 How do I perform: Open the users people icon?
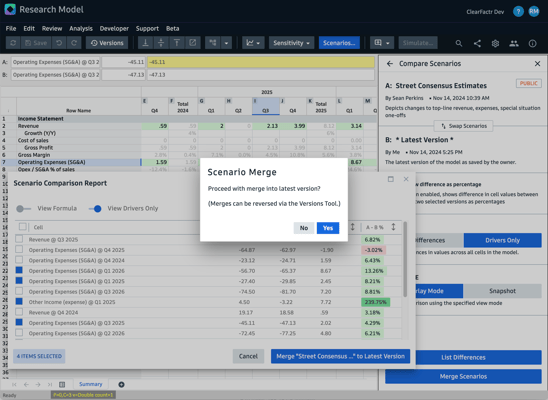[514, 43]
